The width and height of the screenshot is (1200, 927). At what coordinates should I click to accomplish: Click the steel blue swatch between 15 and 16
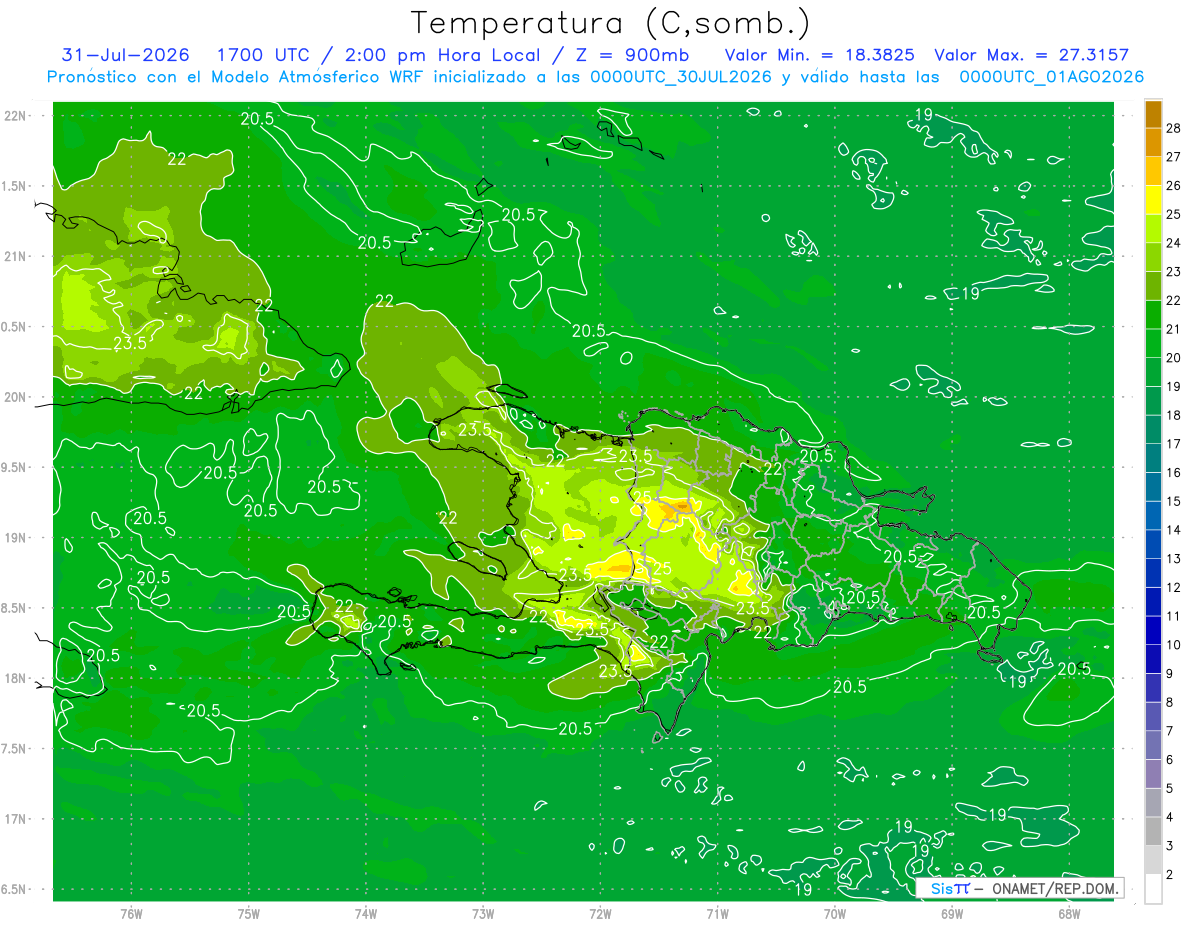[x=1153, y=487]
